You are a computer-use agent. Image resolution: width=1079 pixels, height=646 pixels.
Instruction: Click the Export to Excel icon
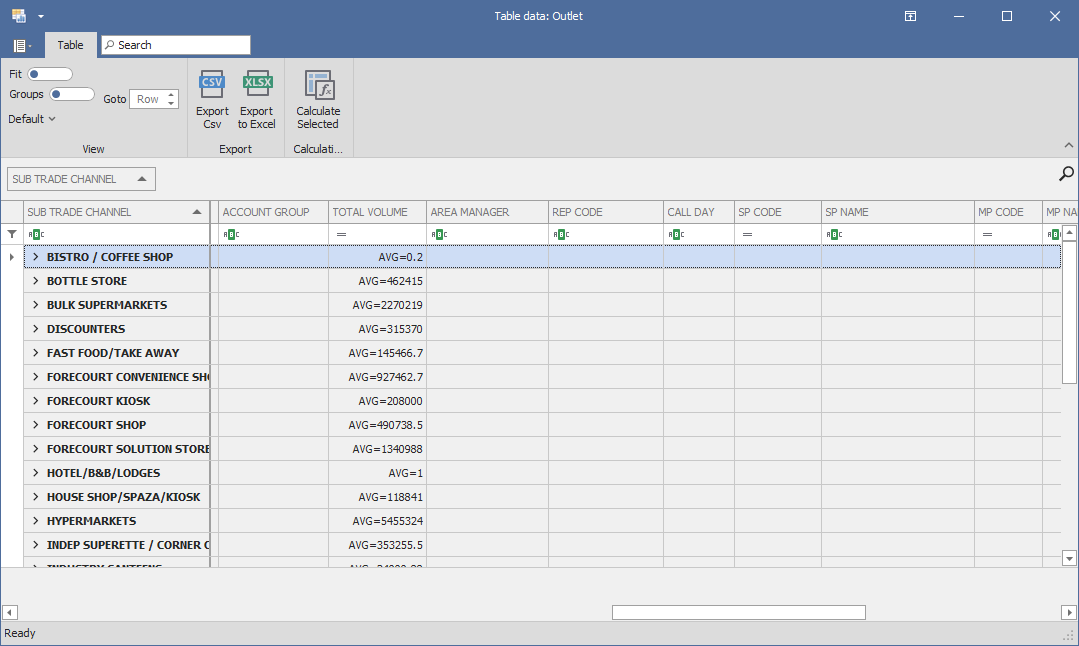click(x=257, y=85)
